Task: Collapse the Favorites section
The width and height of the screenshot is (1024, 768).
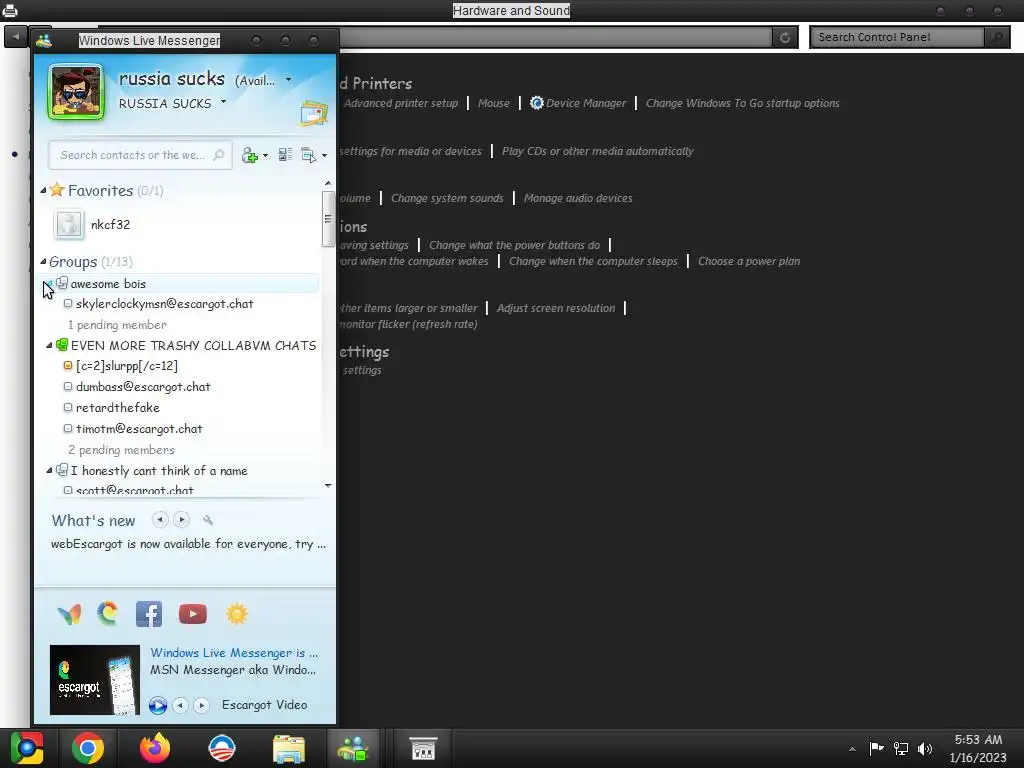Action: tap(43, 191)
